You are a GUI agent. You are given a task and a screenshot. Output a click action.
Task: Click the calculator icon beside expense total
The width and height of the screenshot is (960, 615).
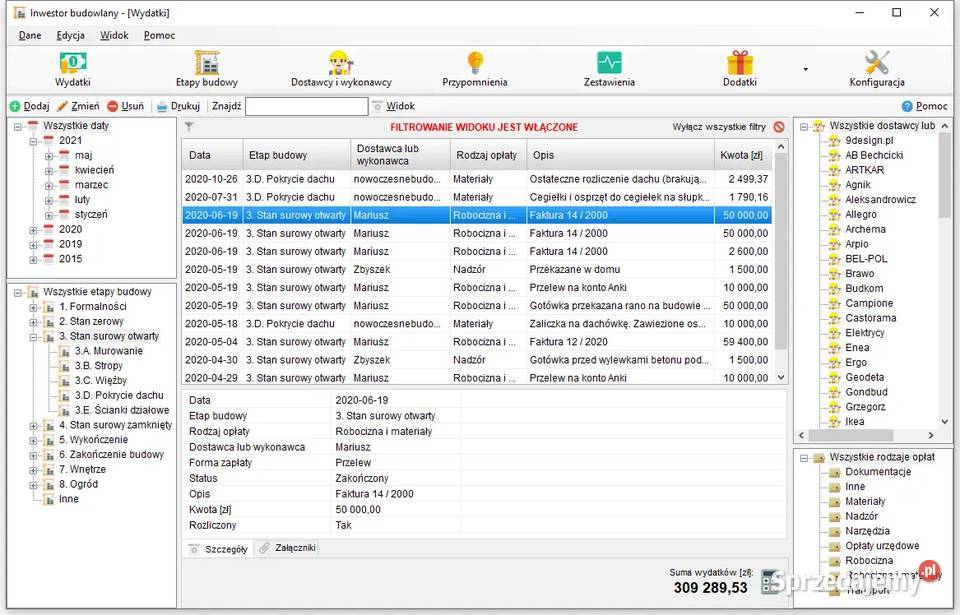[x=770, y=581]
